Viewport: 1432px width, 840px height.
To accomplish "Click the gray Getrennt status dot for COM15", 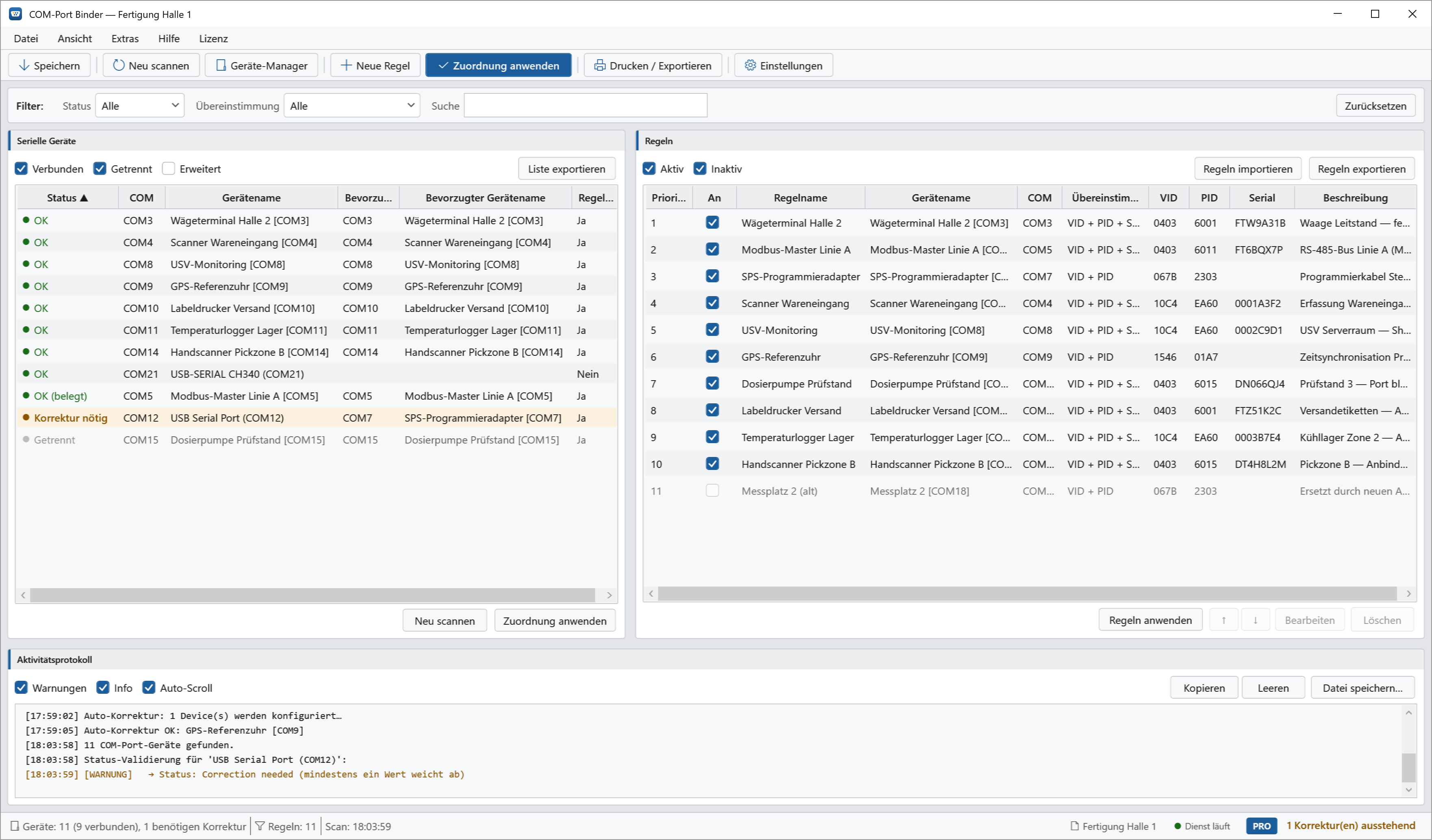I will [x=26, y=439].
